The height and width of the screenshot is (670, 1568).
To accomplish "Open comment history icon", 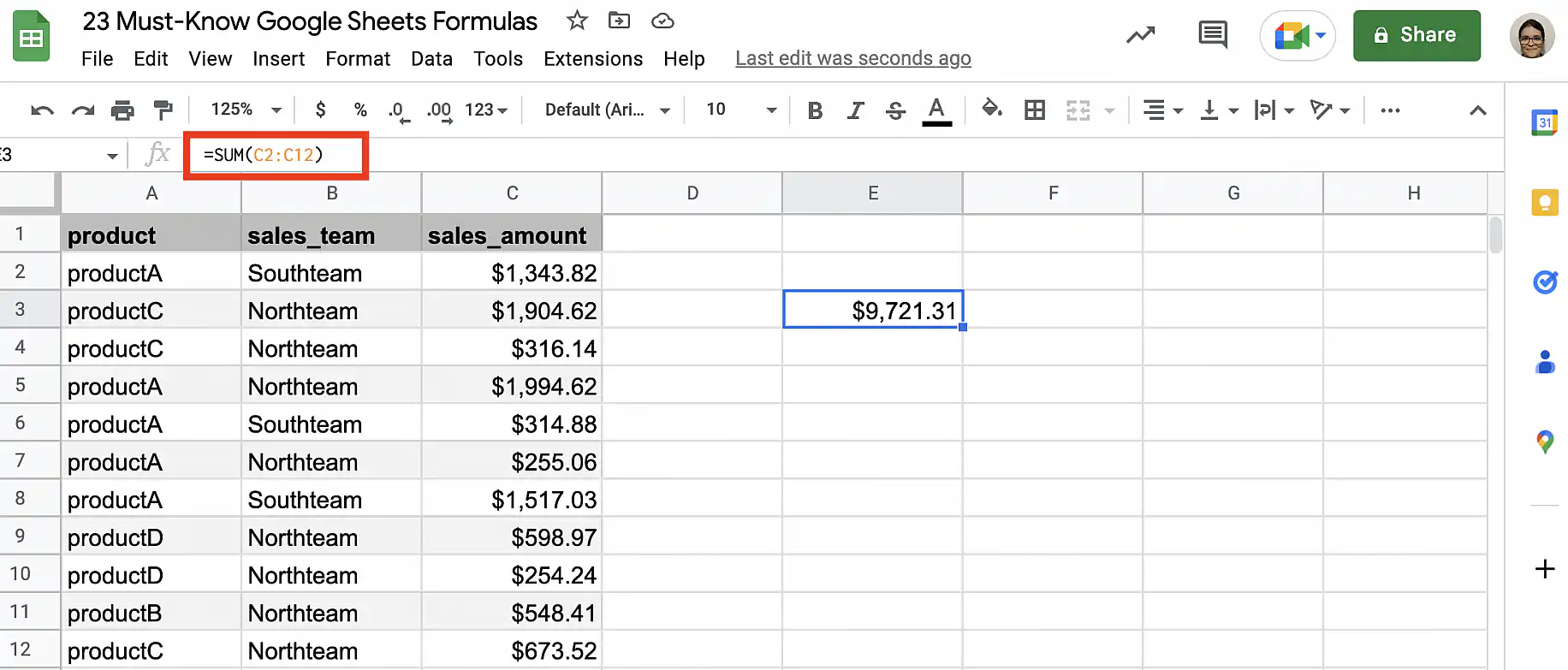I will (x=1213, y=35).
